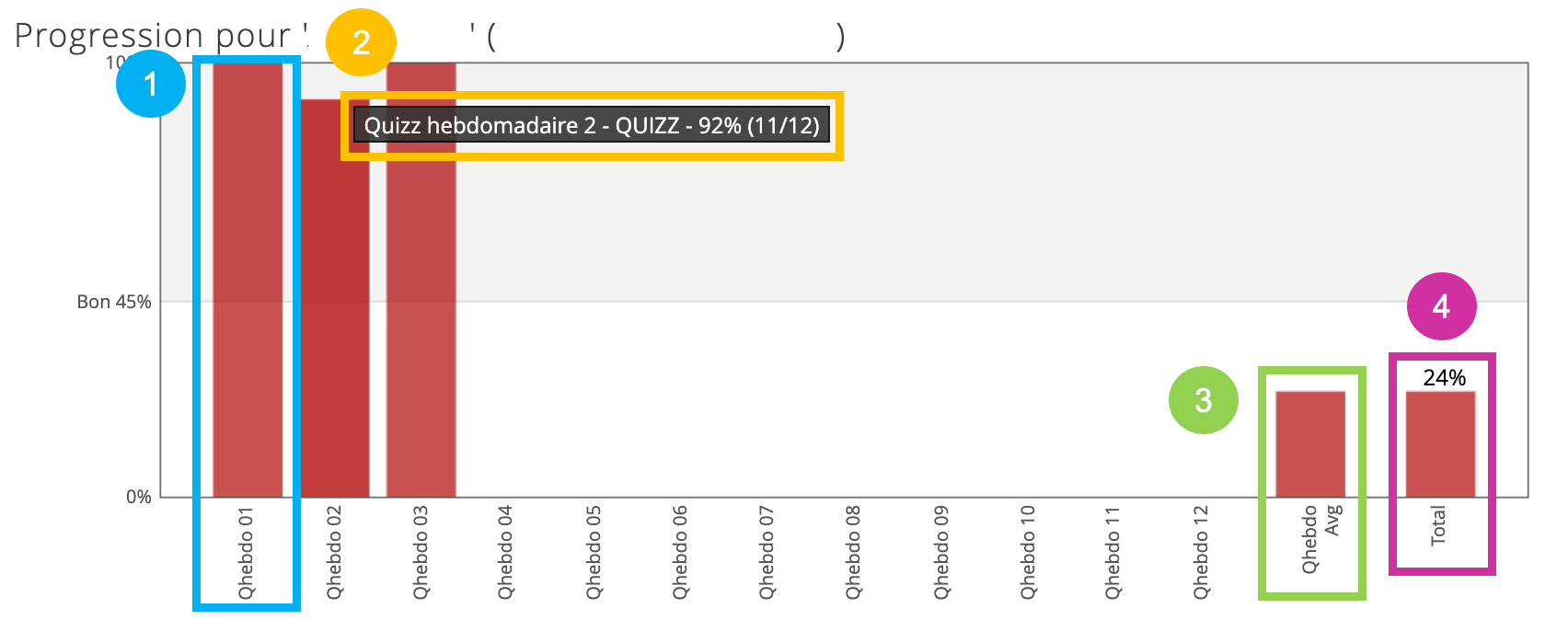Select the Total bar showing 24%
Image resolution: width=1568 pixels, height=620 pixels.
tap(1440, 444)
